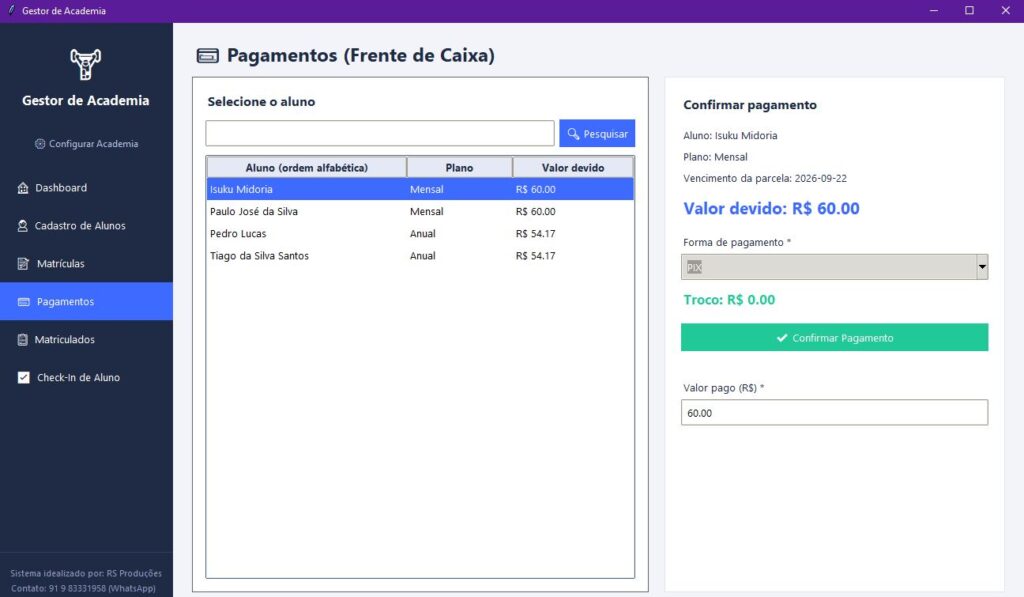Go to Matrículas section
The image size is (1024, 597).
tap(86, 264)
